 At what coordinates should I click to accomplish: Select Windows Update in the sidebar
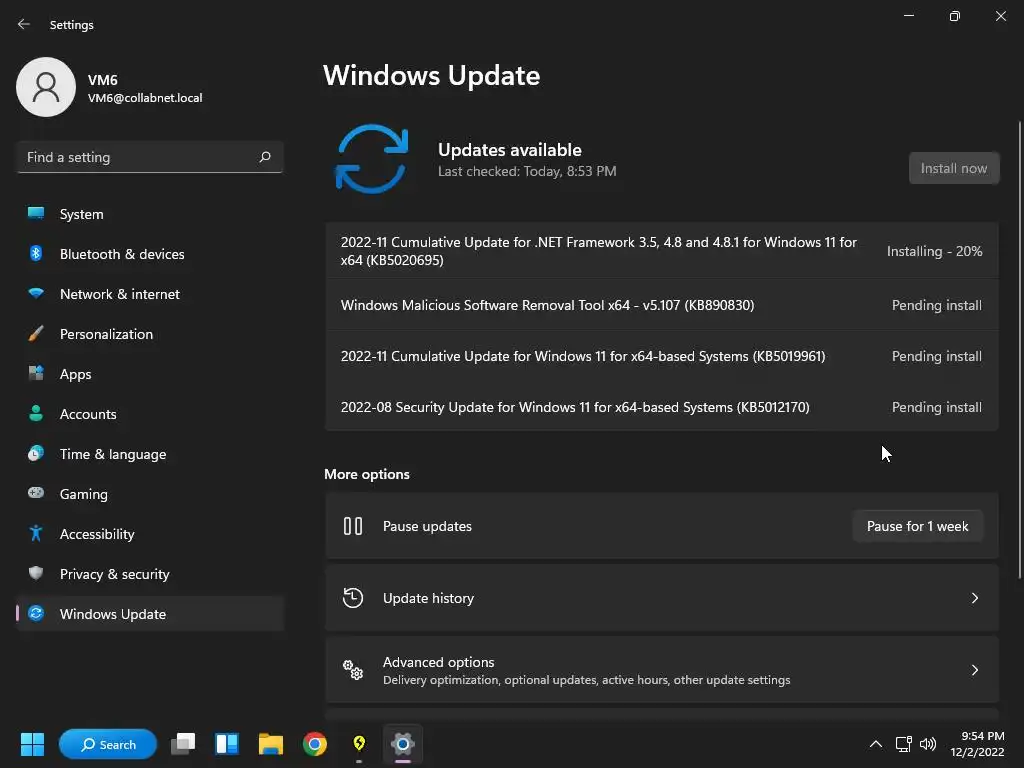150,613
